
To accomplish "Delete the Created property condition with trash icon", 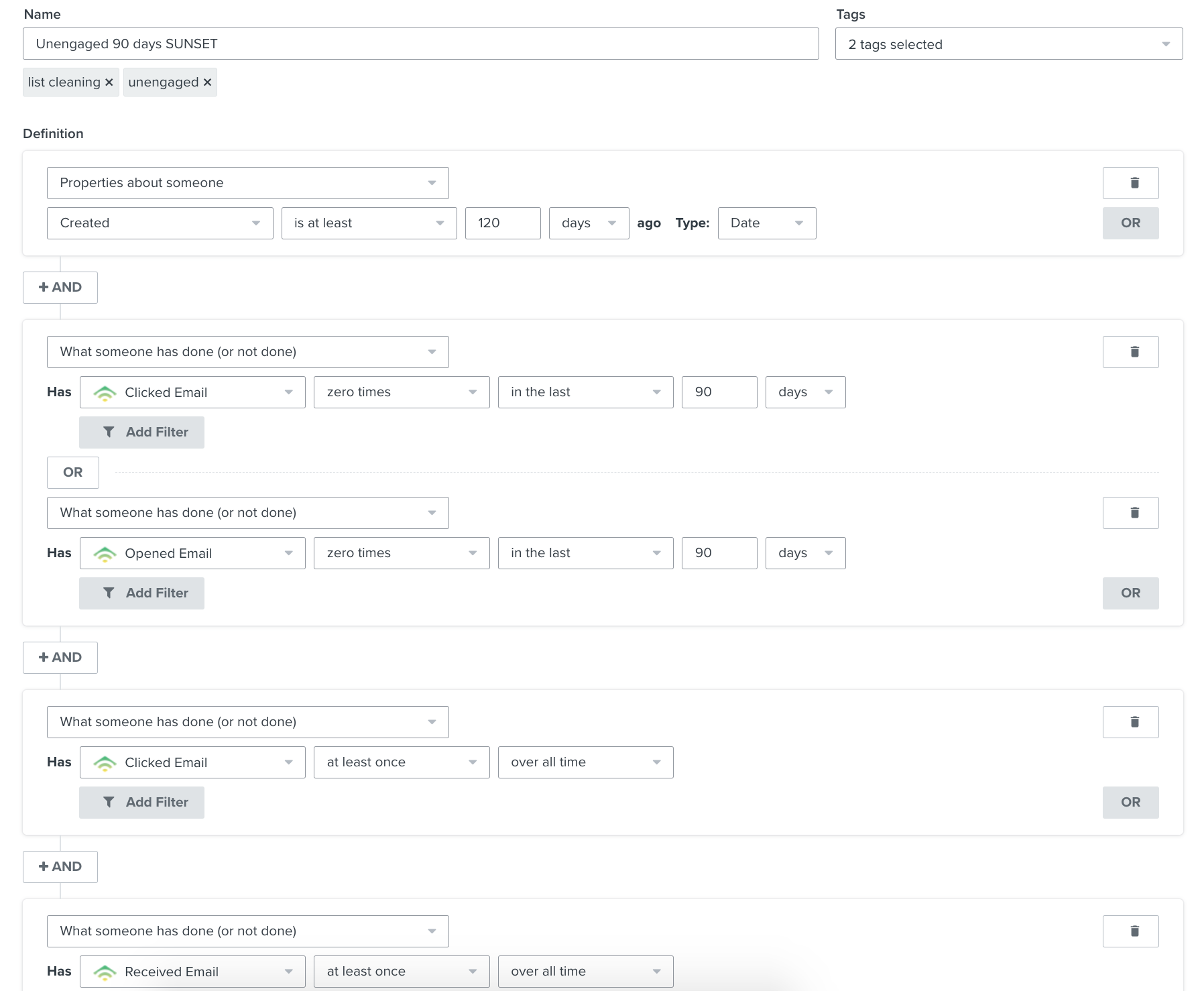I will 1130,183.
